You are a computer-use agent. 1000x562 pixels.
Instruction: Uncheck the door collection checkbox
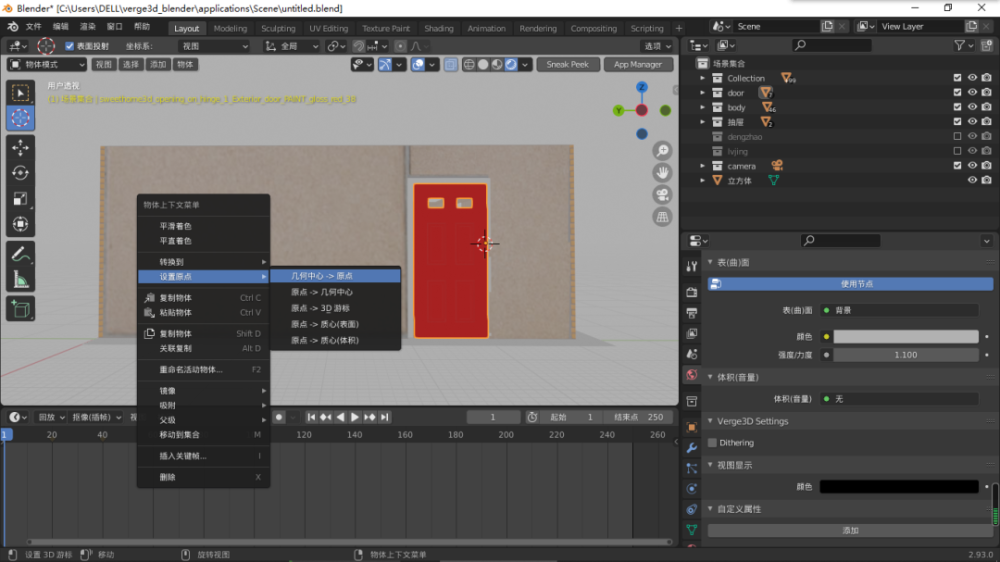[957, 92]
